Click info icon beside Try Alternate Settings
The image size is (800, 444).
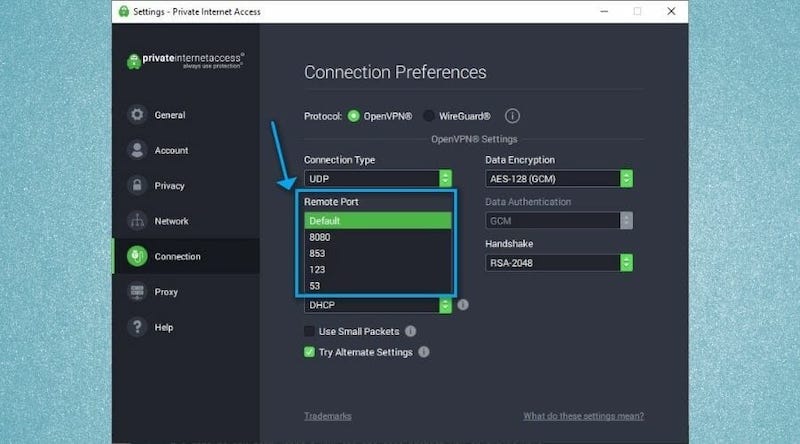423,352
